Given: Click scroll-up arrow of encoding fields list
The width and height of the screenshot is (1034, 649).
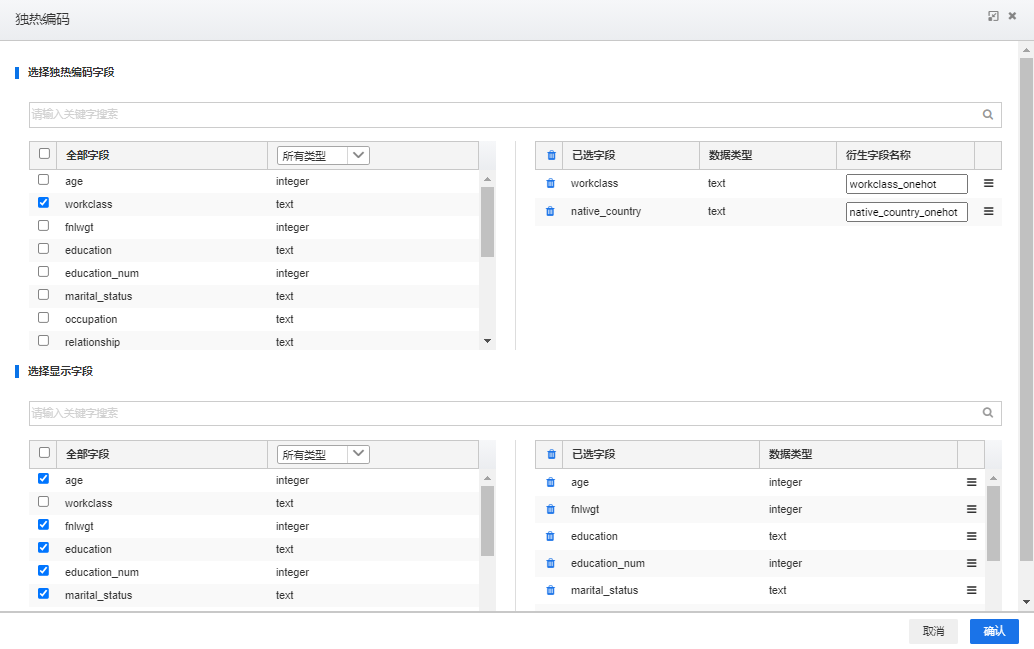Looking at the screenshot, I should pyautogui.click(x=487, y=179).
